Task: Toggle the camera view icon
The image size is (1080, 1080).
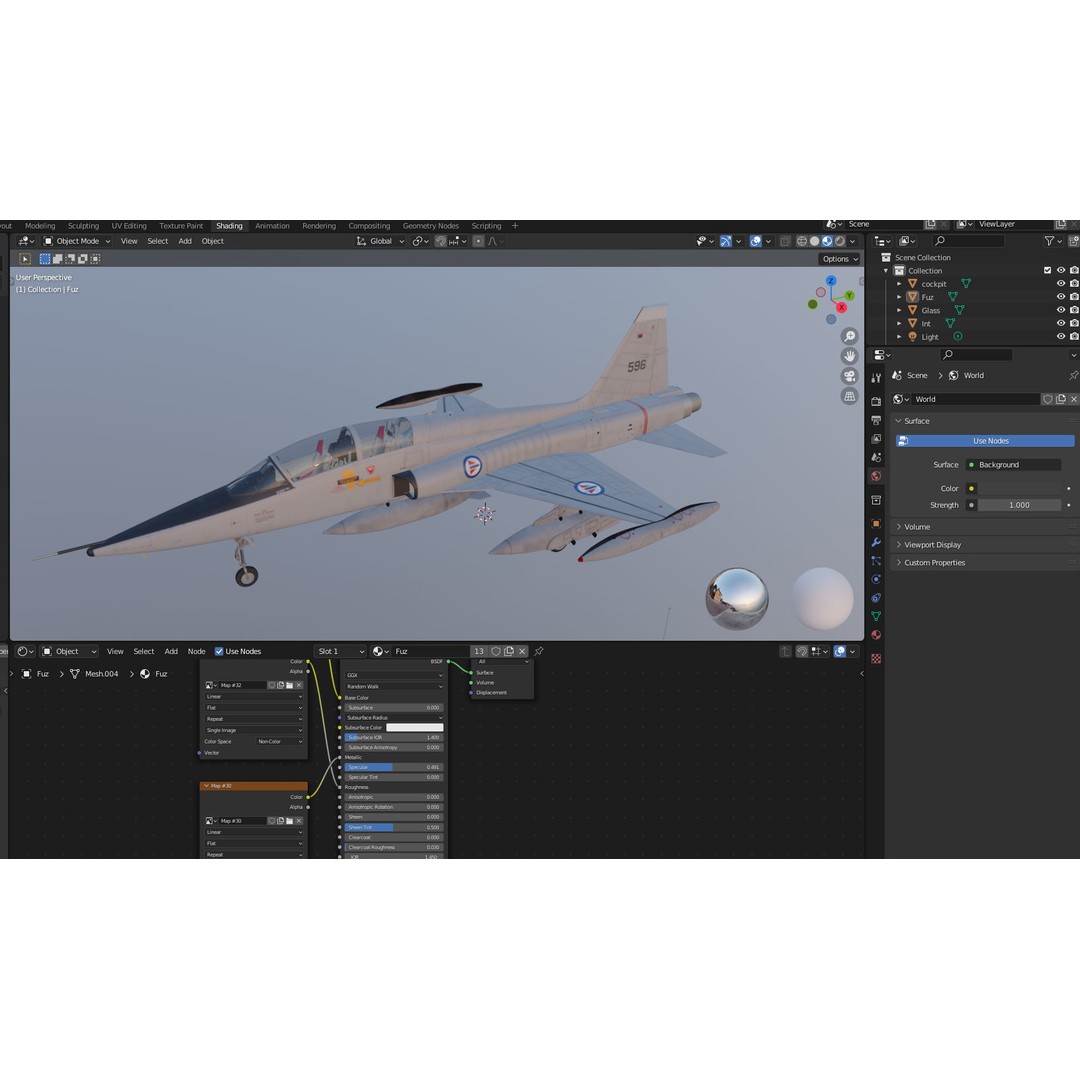Action: point(849,376)
